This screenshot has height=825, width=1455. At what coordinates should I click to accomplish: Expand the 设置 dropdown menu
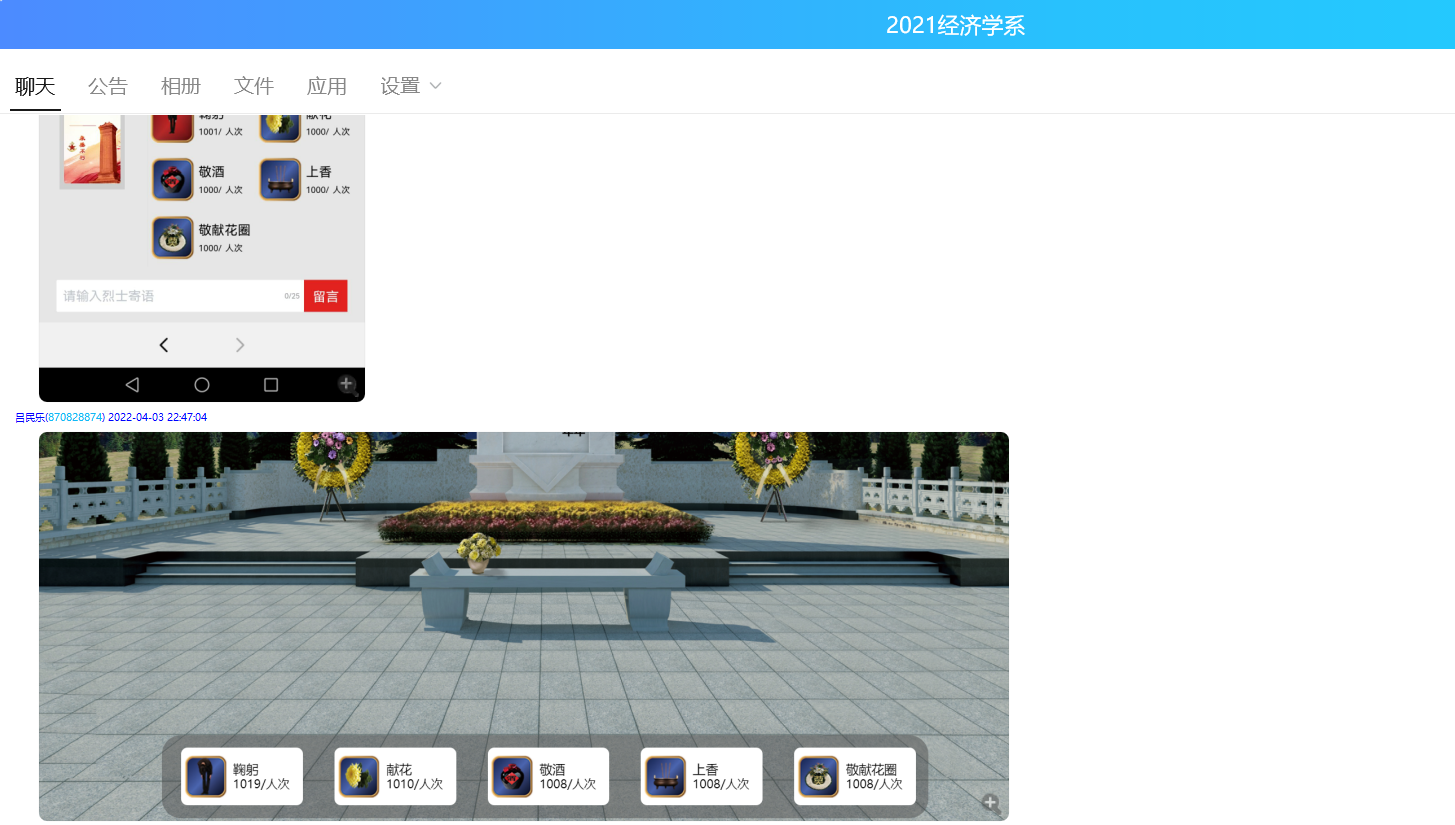(410, 86)
